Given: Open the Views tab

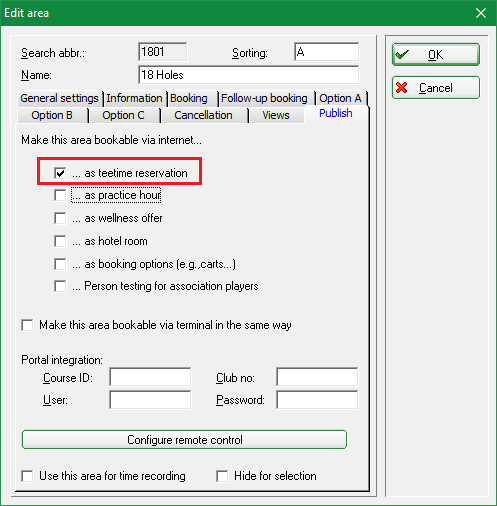Looking at the screenshot, I should [276, 115].
